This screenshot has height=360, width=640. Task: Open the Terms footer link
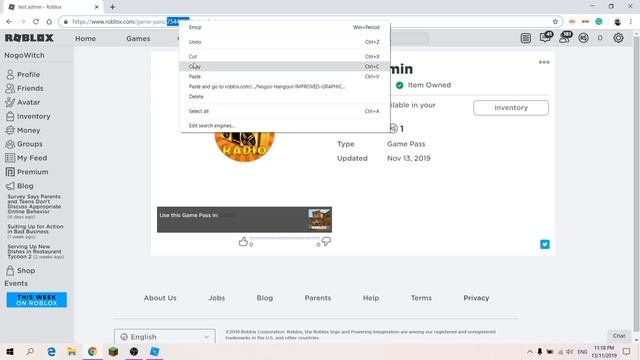pos(421,298)
